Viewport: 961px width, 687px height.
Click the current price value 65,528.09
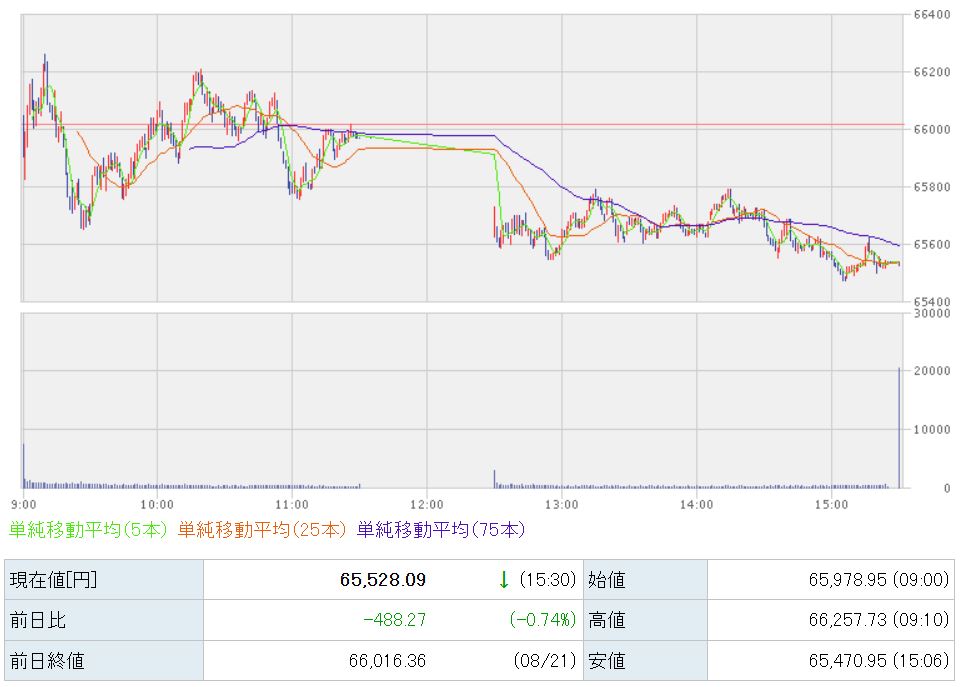click(383, 580)
